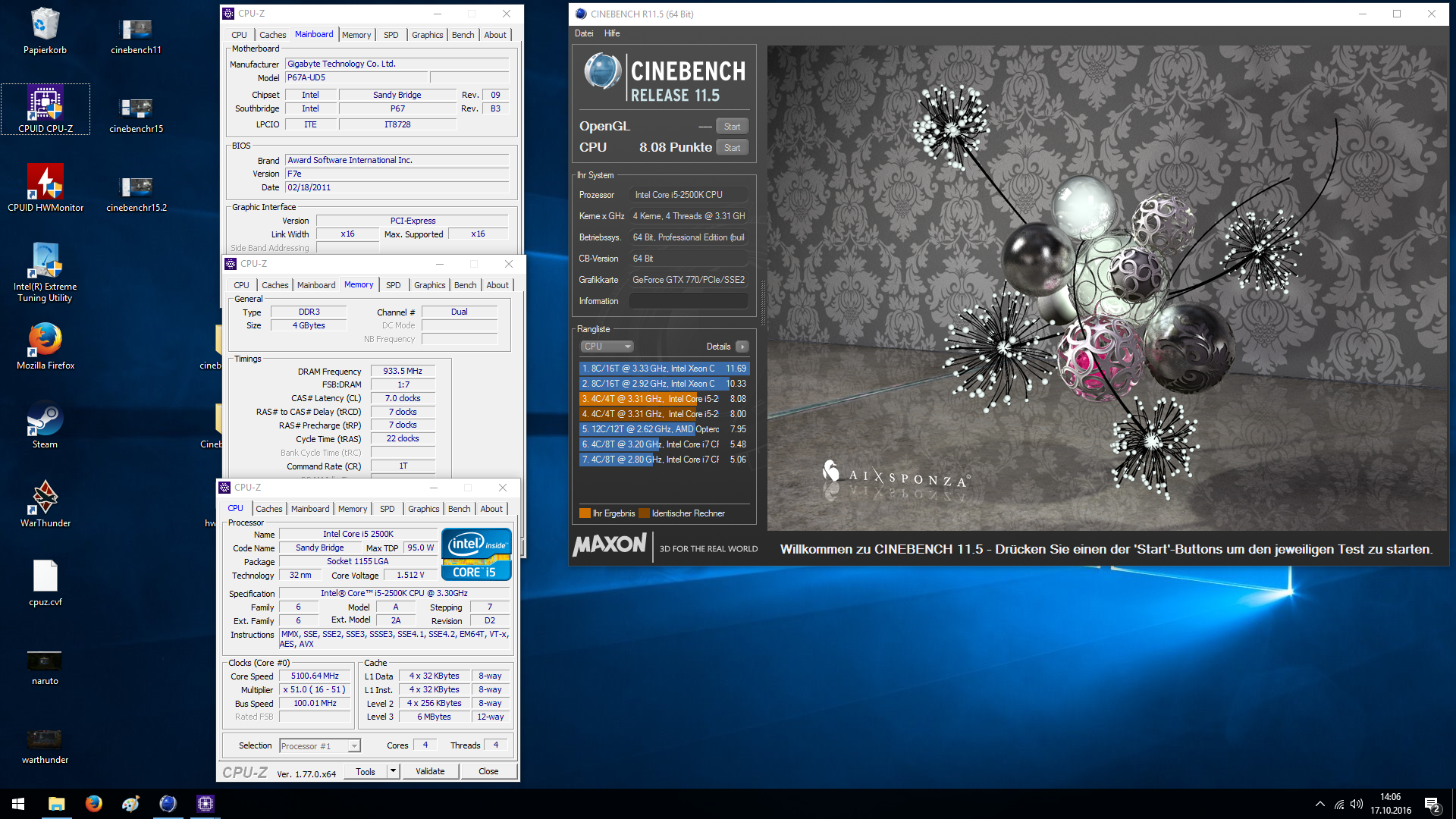Show hidden system tray icons
1456x819 pixels.
pyautogui.click(x=1320, y=804)
